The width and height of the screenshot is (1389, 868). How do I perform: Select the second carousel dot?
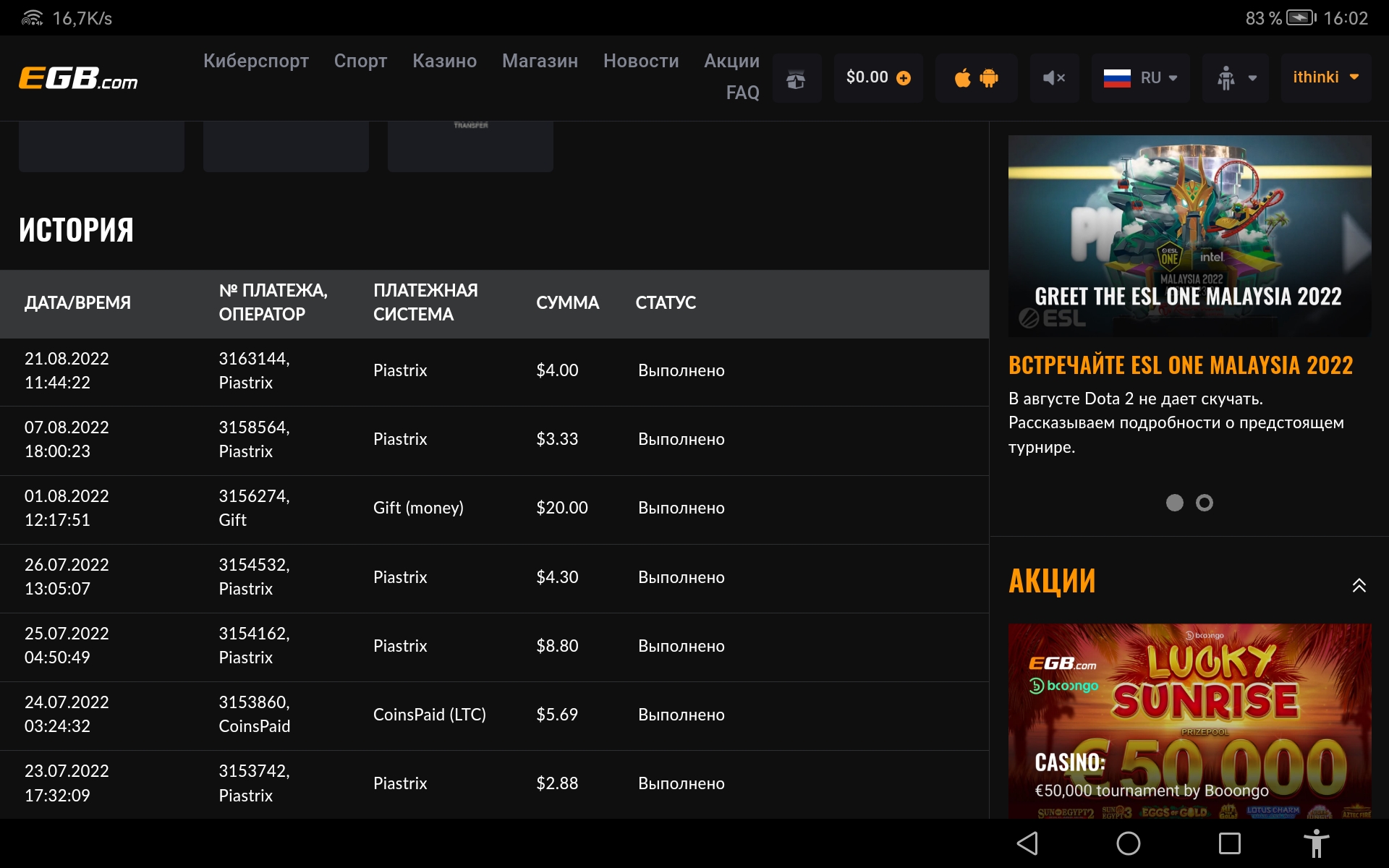coord(1204,503)
